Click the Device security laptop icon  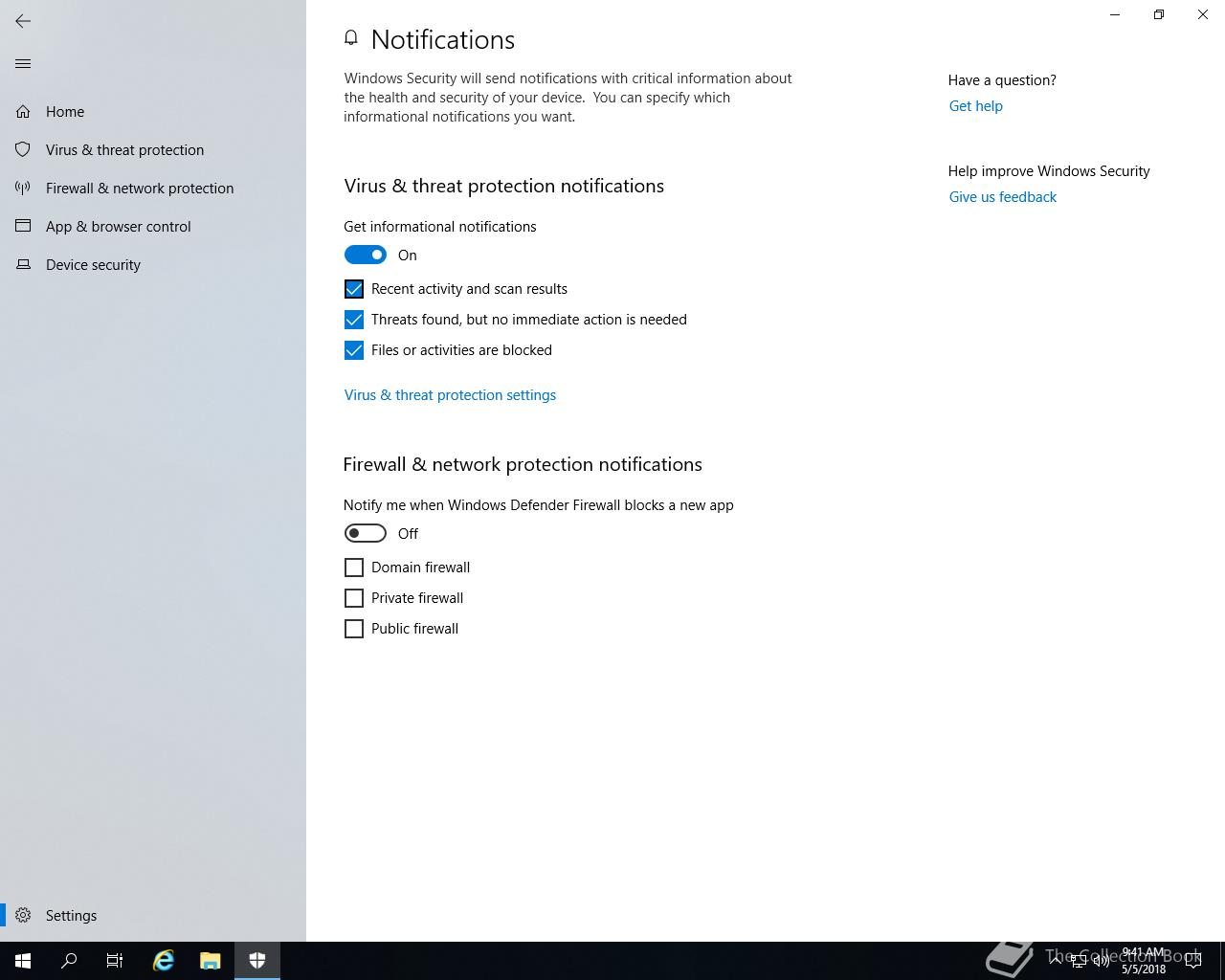(x=23, y=265)
